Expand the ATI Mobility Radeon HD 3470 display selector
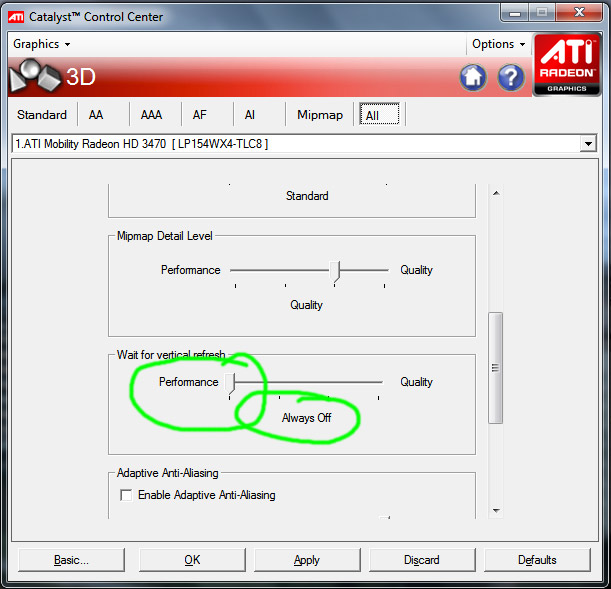Image resolution: width=611 pixels, height=589 pixels. click(588, 144)
